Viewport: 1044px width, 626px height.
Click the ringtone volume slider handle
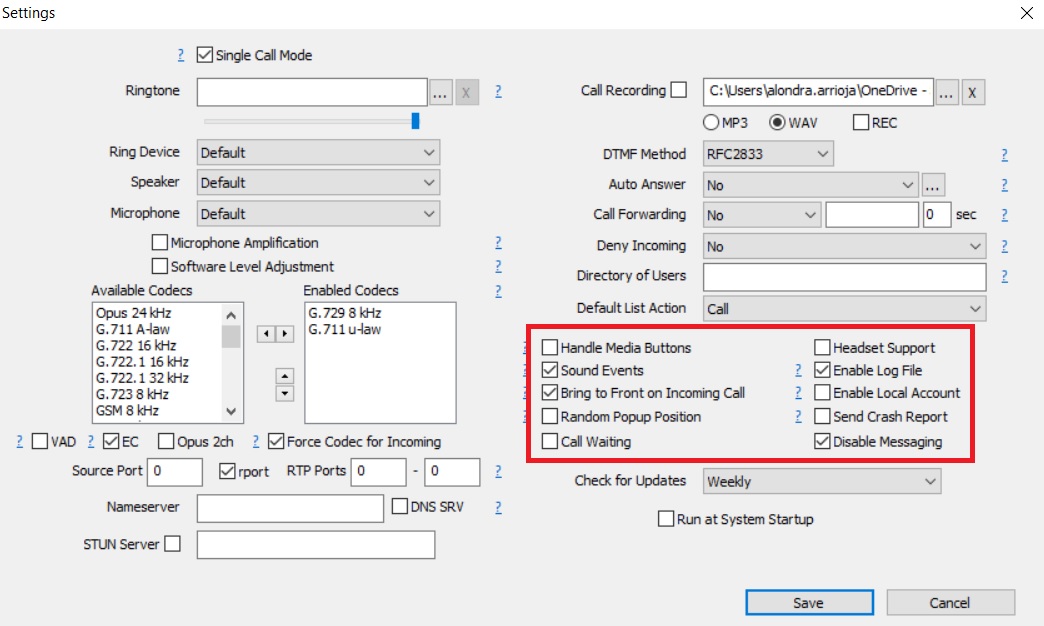415,121
